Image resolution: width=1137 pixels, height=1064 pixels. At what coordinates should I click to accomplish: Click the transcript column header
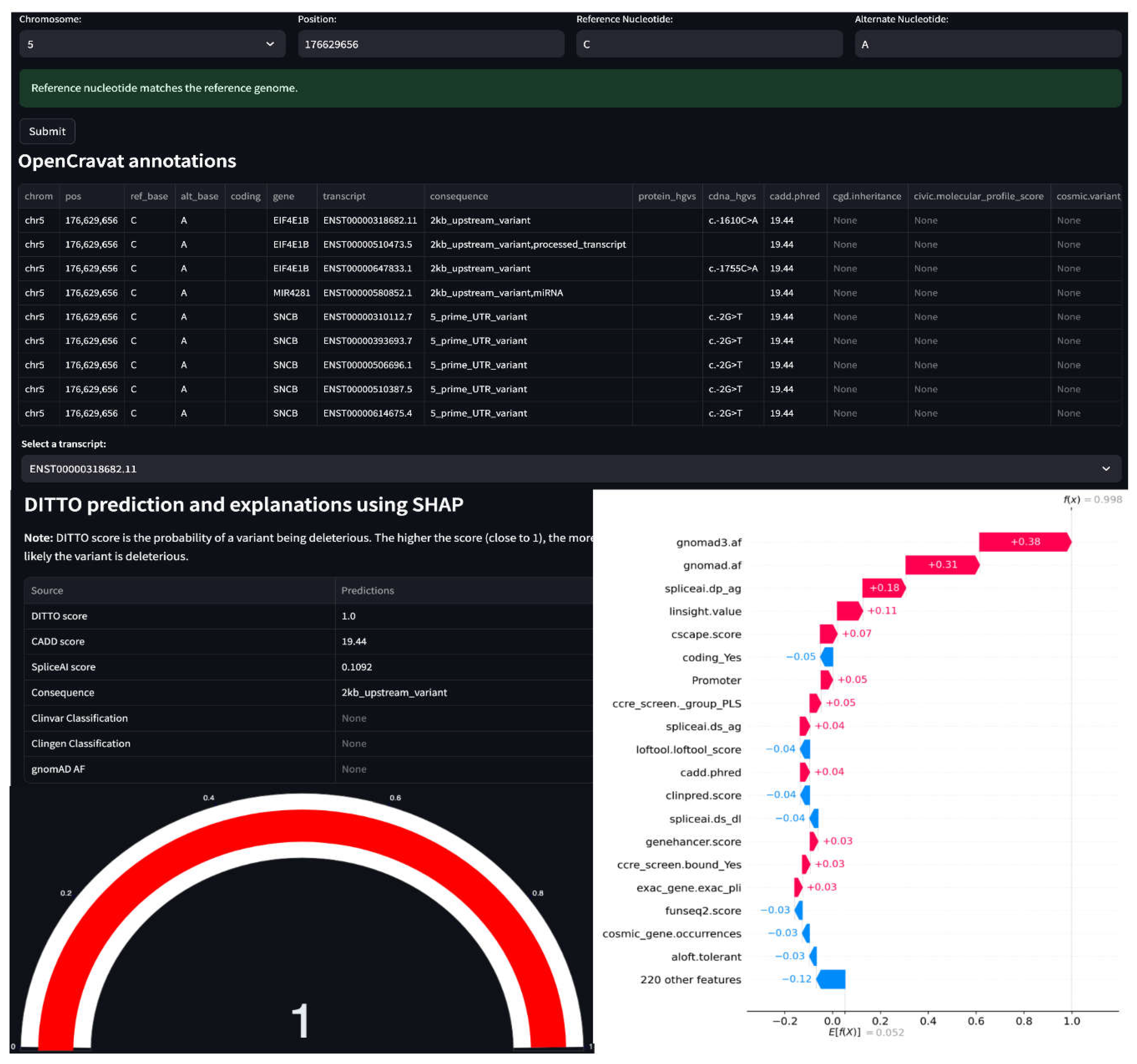click(344, 196)
